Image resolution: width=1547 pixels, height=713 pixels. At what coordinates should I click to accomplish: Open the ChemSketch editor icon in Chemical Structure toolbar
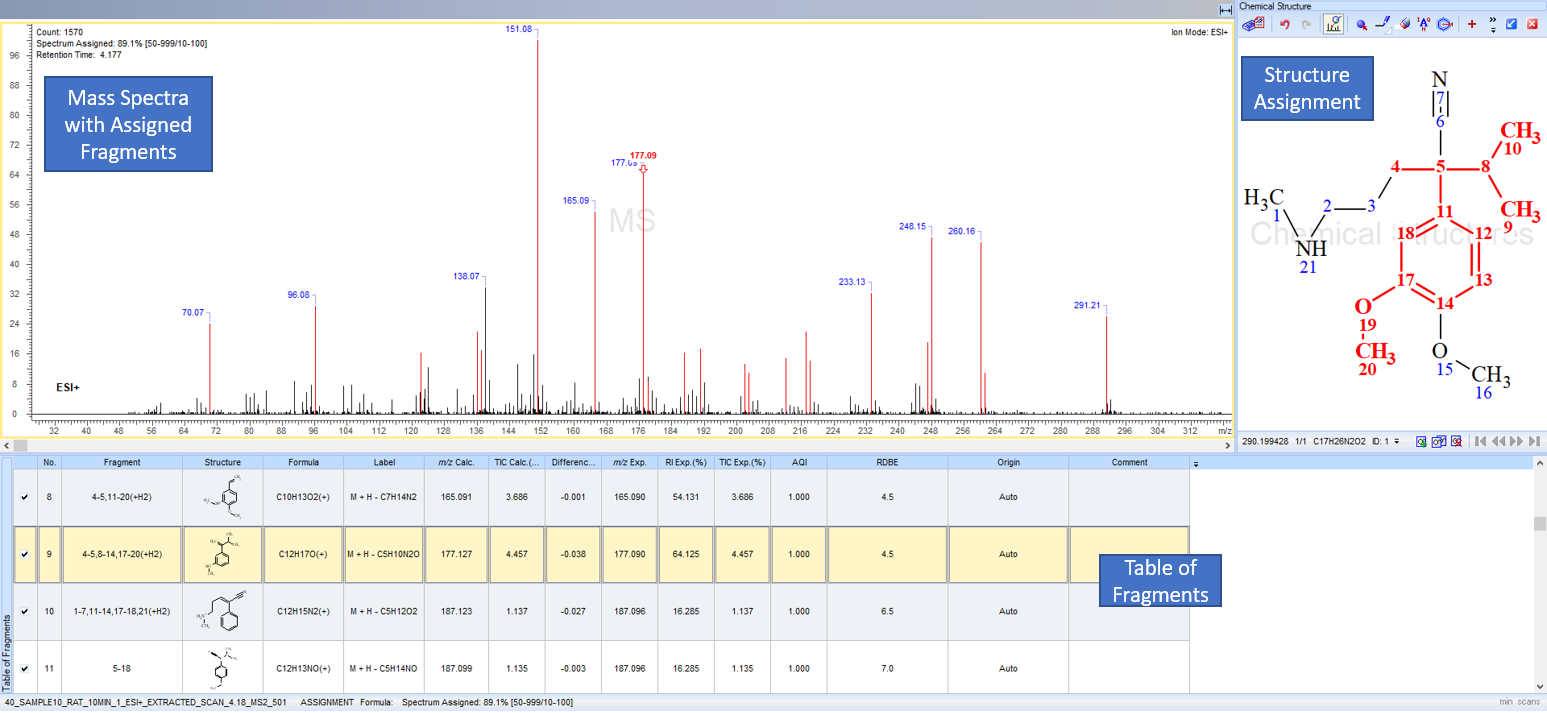tap(1253, 24)
